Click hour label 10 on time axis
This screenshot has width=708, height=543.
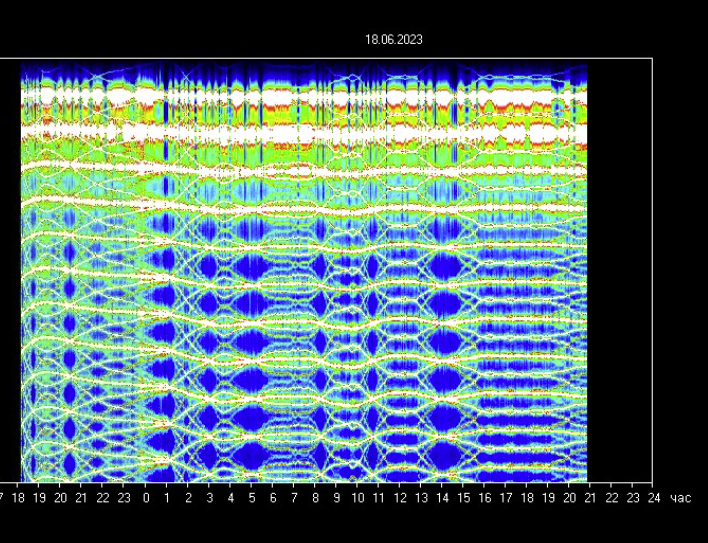(358, 498)
